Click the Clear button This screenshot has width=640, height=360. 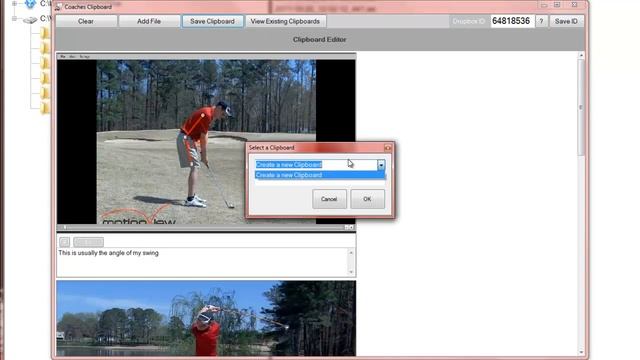86,21
